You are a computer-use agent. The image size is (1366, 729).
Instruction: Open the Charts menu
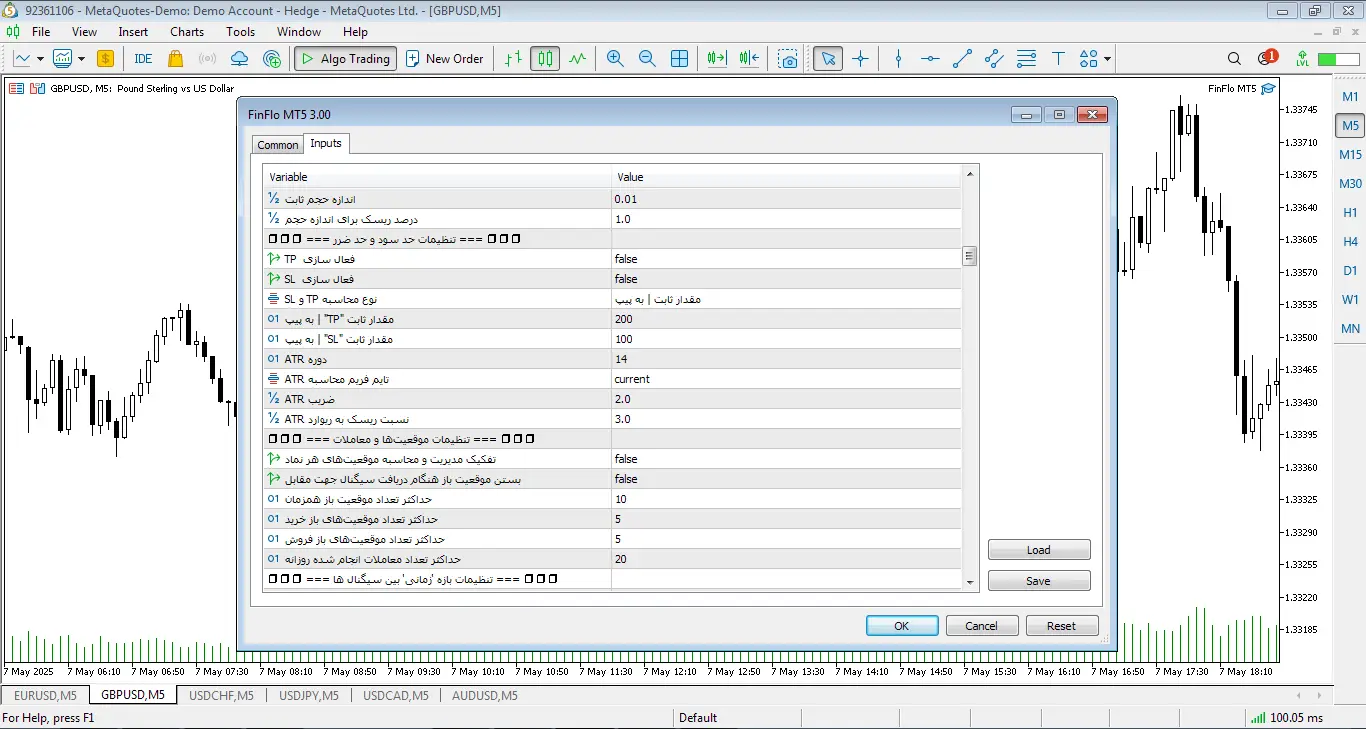(187, 32)
